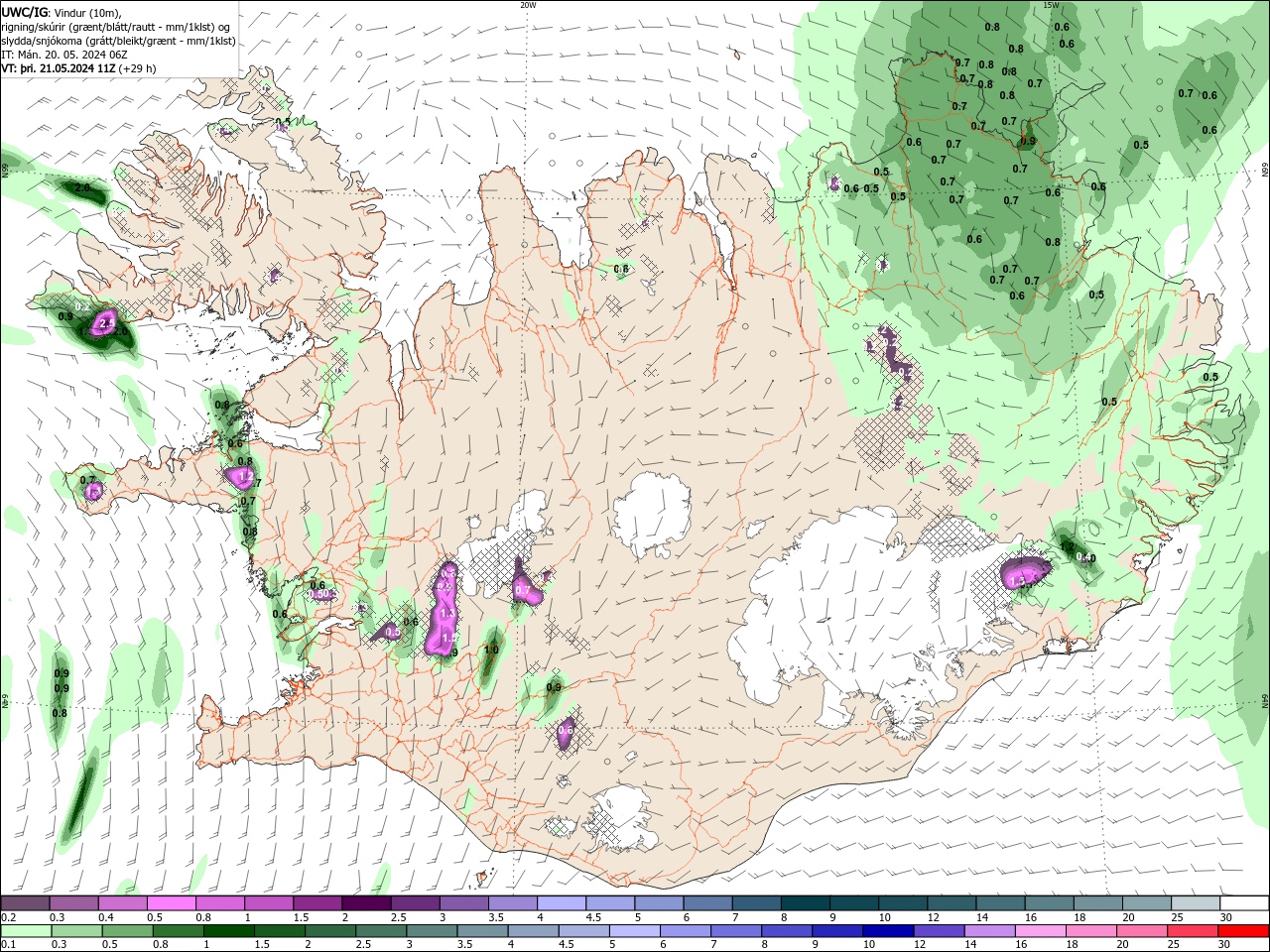The width and height of the screenshot is (1270, 952).
Task: Click the 15W longitude label
Action: [x=1051, y=4]
